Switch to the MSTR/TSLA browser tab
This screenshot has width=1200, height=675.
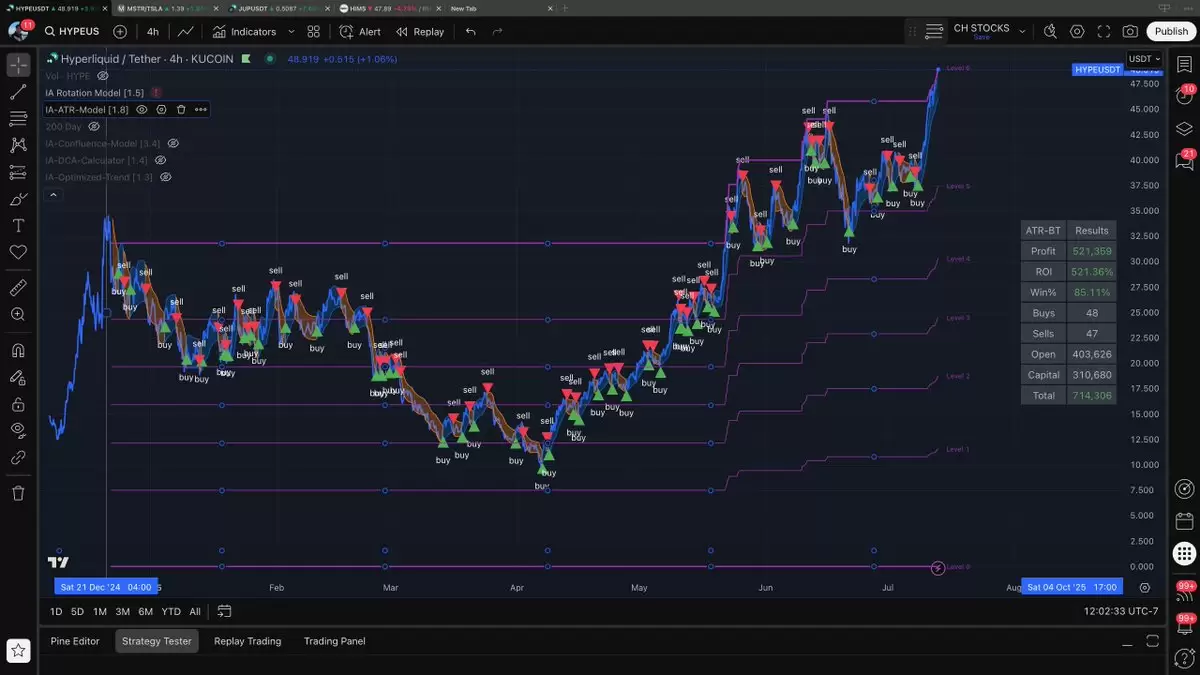tap(165, 7)
